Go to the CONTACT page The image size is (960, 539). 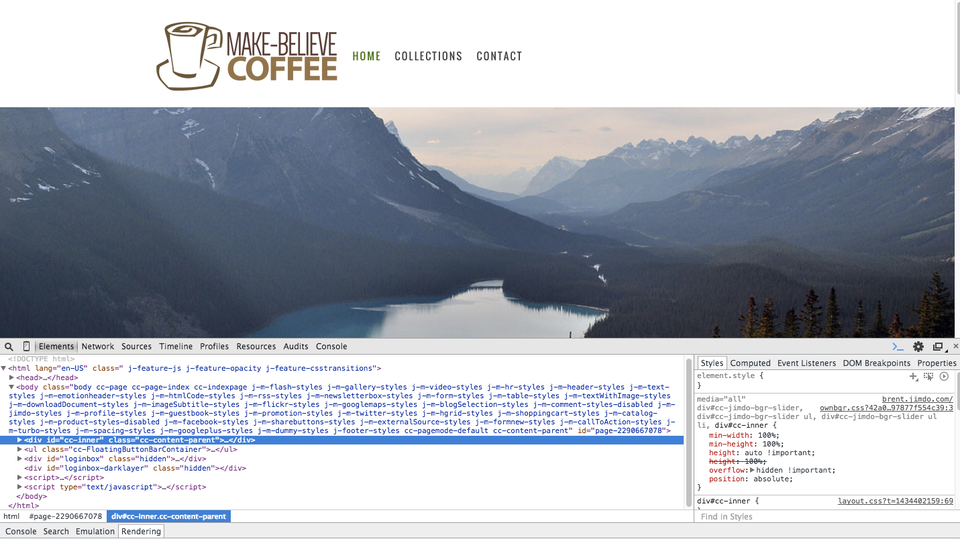499,56
